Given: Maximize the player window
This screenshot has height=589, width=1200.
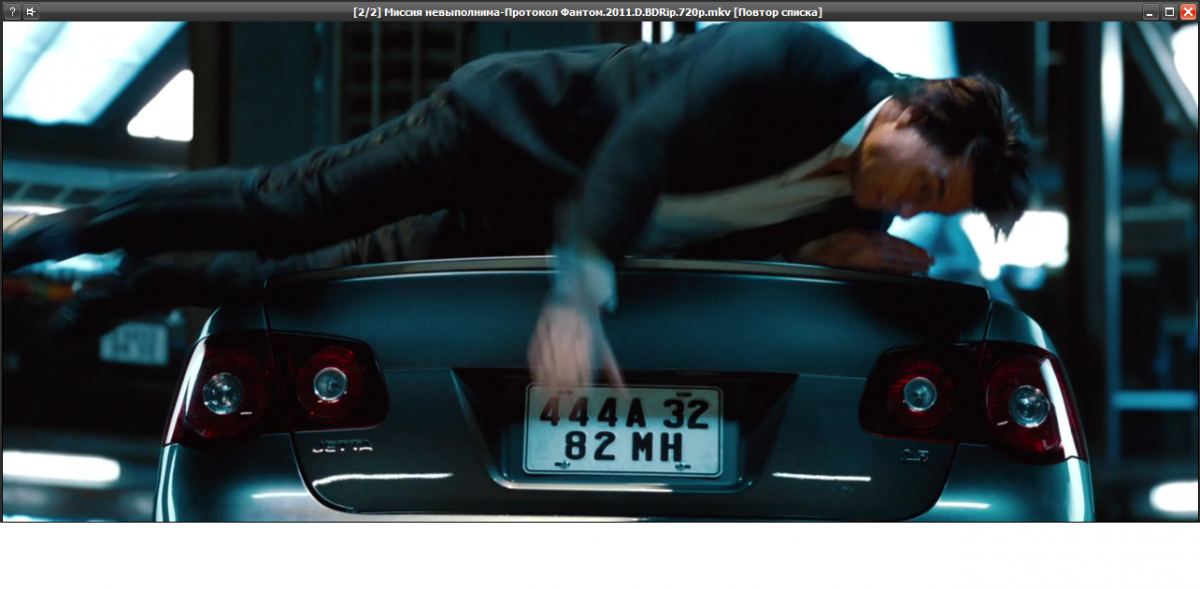Looking at the screenshot, I should click(x=1169, y=12).
